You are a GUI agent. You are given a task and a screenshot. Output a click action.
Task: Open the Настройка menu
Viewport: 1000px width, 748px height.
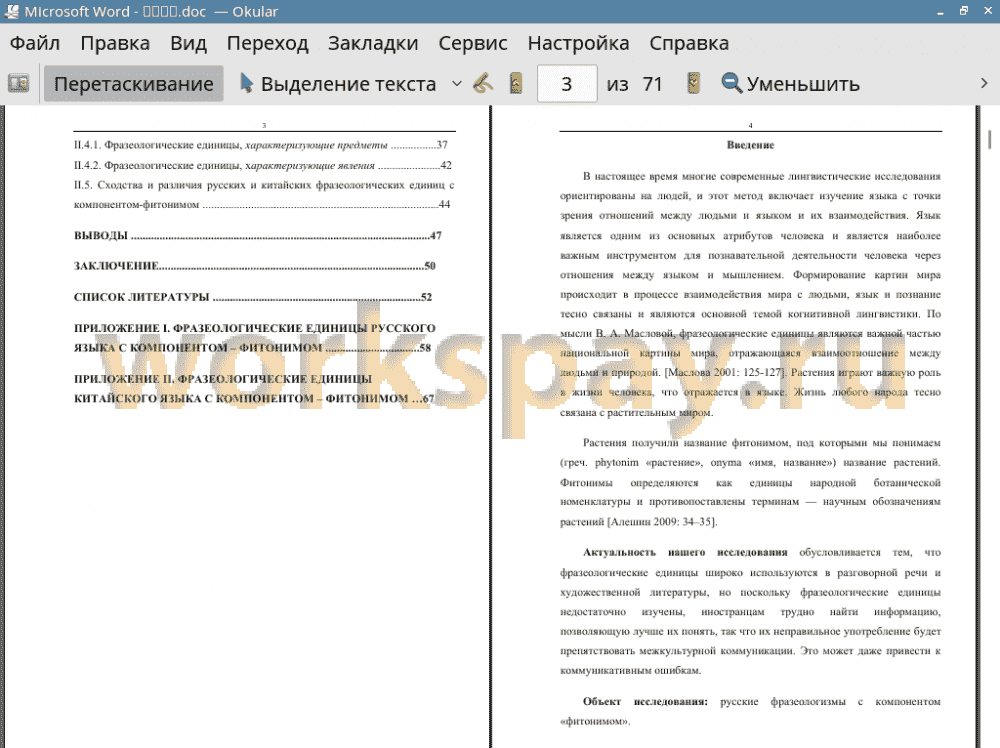(578, 43)
